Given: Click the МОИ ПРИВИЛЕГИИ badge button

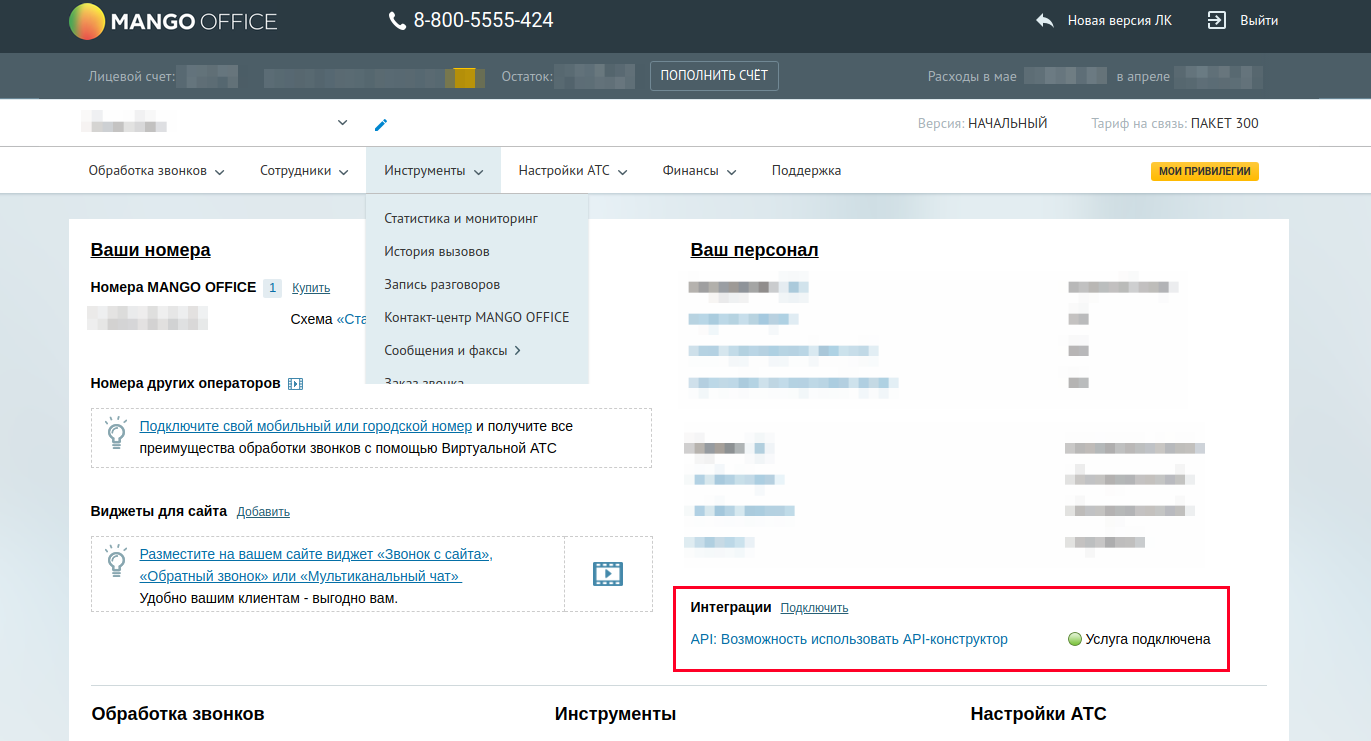Looking at the screenshot, I should (x=1204, y=171).
